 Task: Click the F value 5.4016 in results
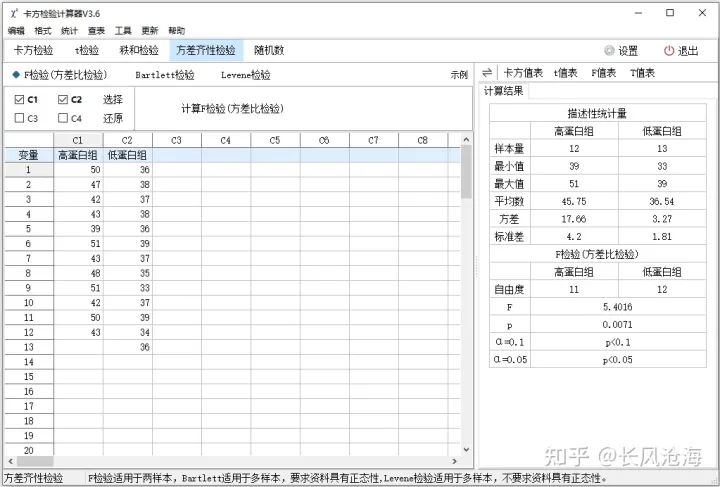pos(618,307)
